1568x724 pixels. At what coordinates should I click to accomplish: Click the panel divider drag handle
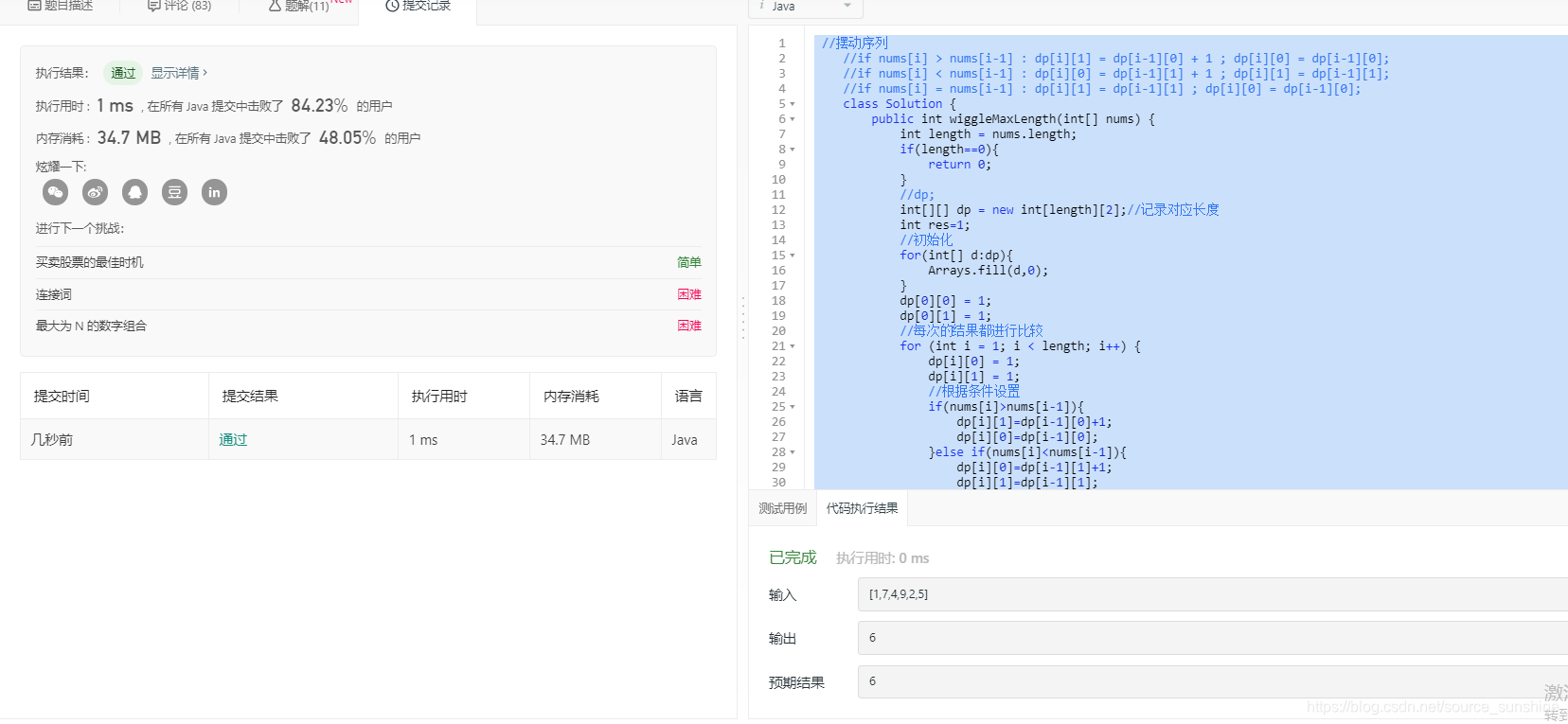[743, 318]
